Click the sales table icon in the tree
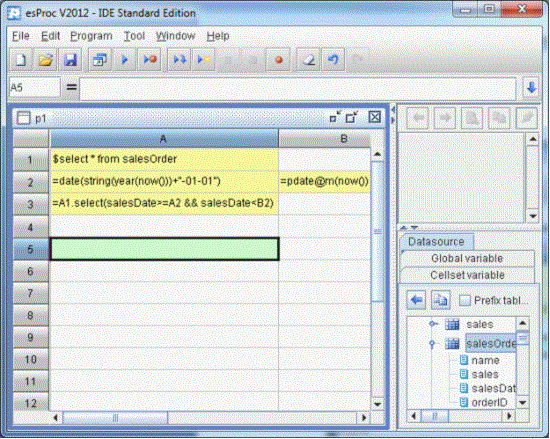The image size is (550, 439). tap(452, 325)
